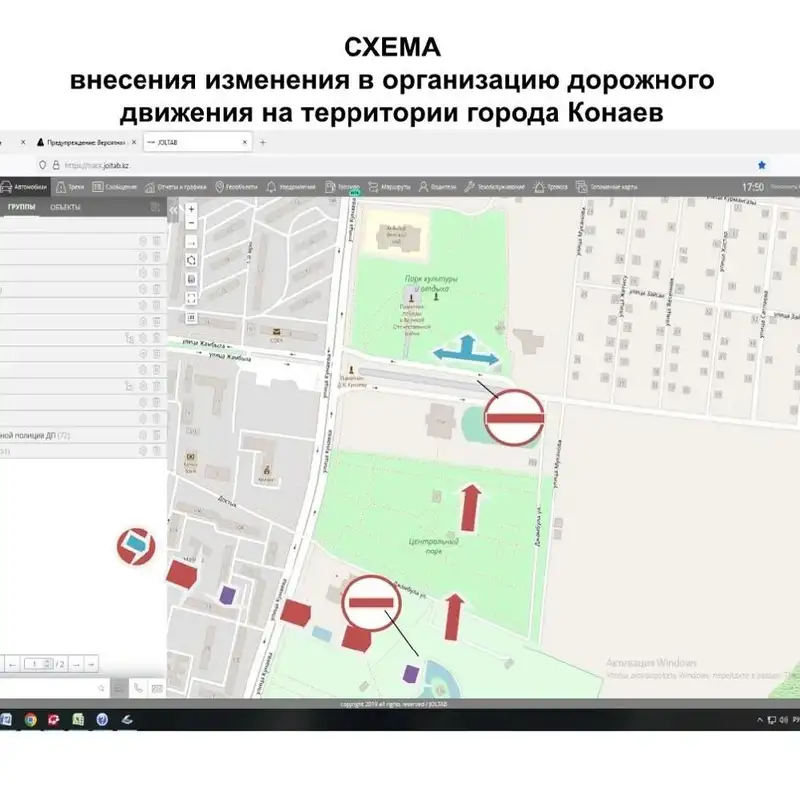Viewport: 800px width, 800px height.
Task: Bookmark this page with the star icon
Action: click(762, 165)
